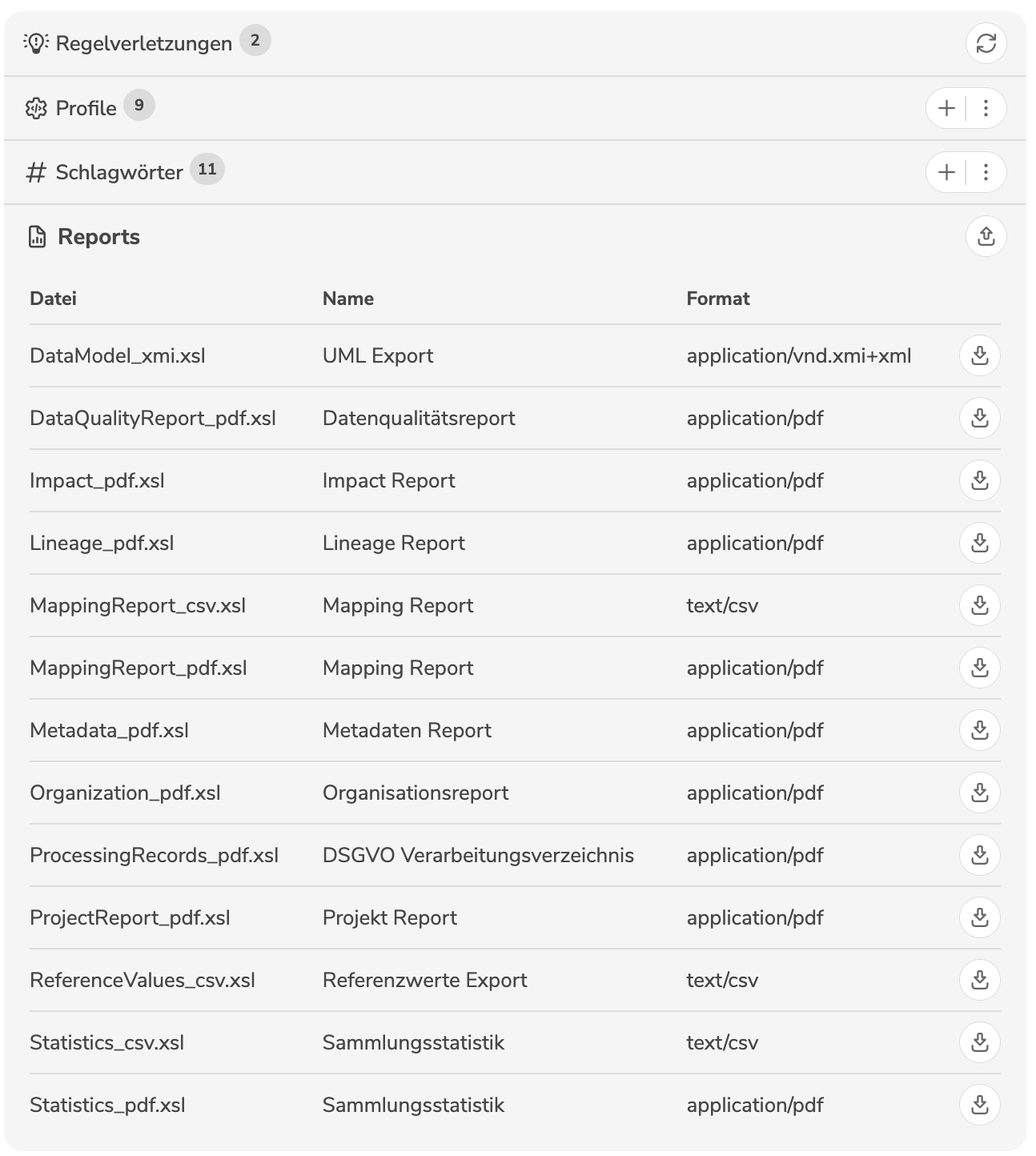The height and width of the screenshot is (1156, 1036).
Task: Download the Organisationsreport
Action: click(x=979, y=793)
